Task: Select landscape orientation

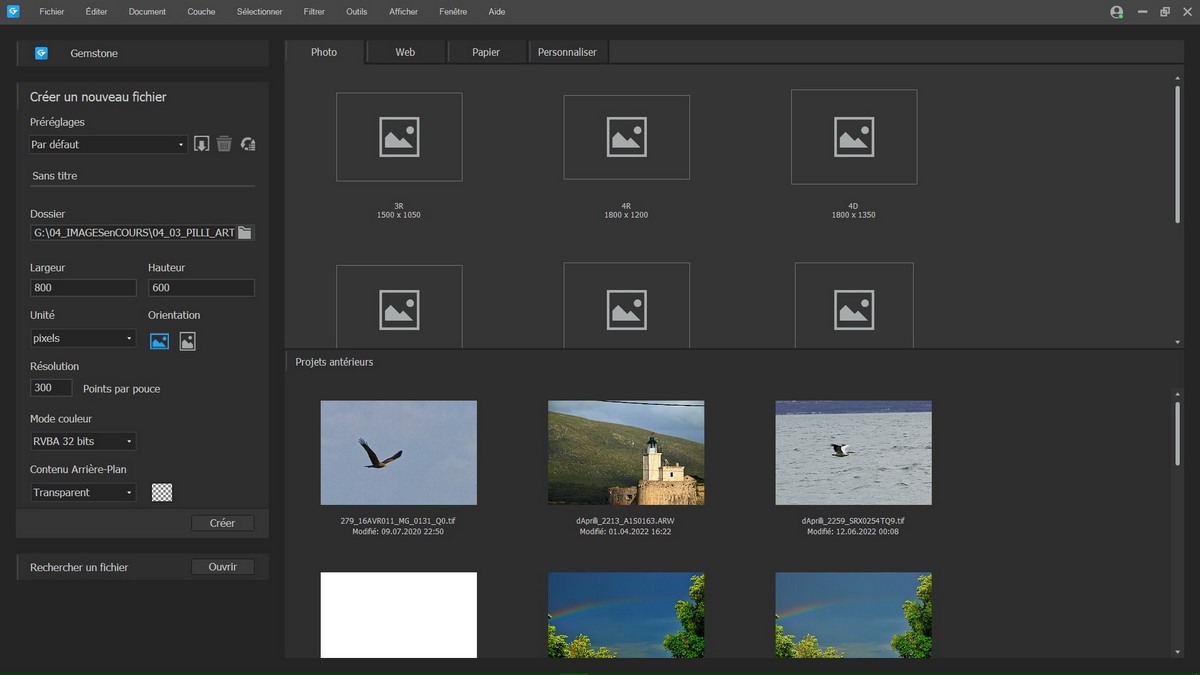Action: [x=159, y=341]
